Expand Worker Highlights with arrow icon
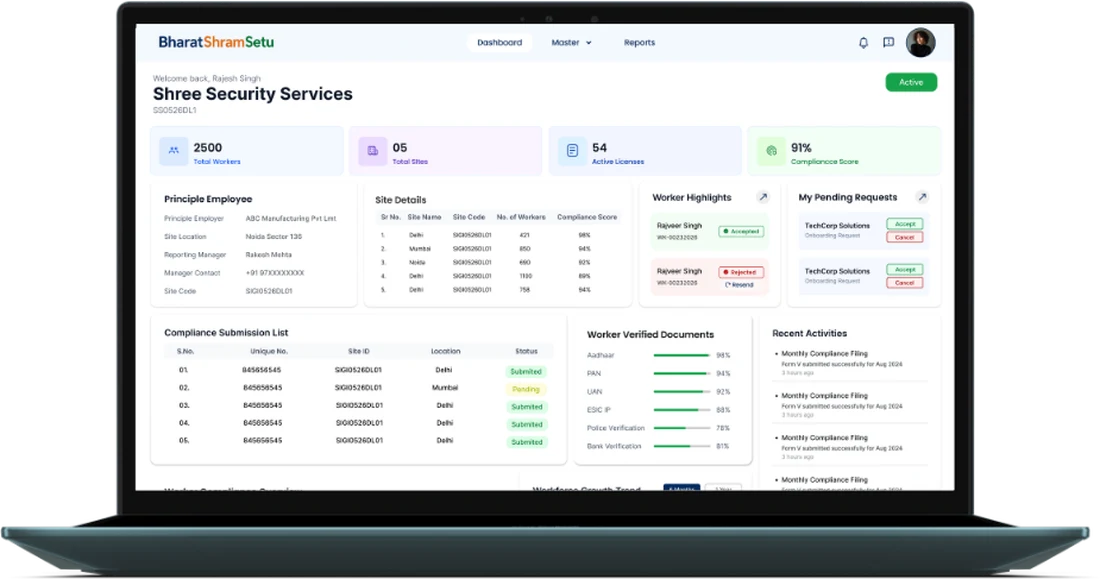 click(x=763, y=197)
